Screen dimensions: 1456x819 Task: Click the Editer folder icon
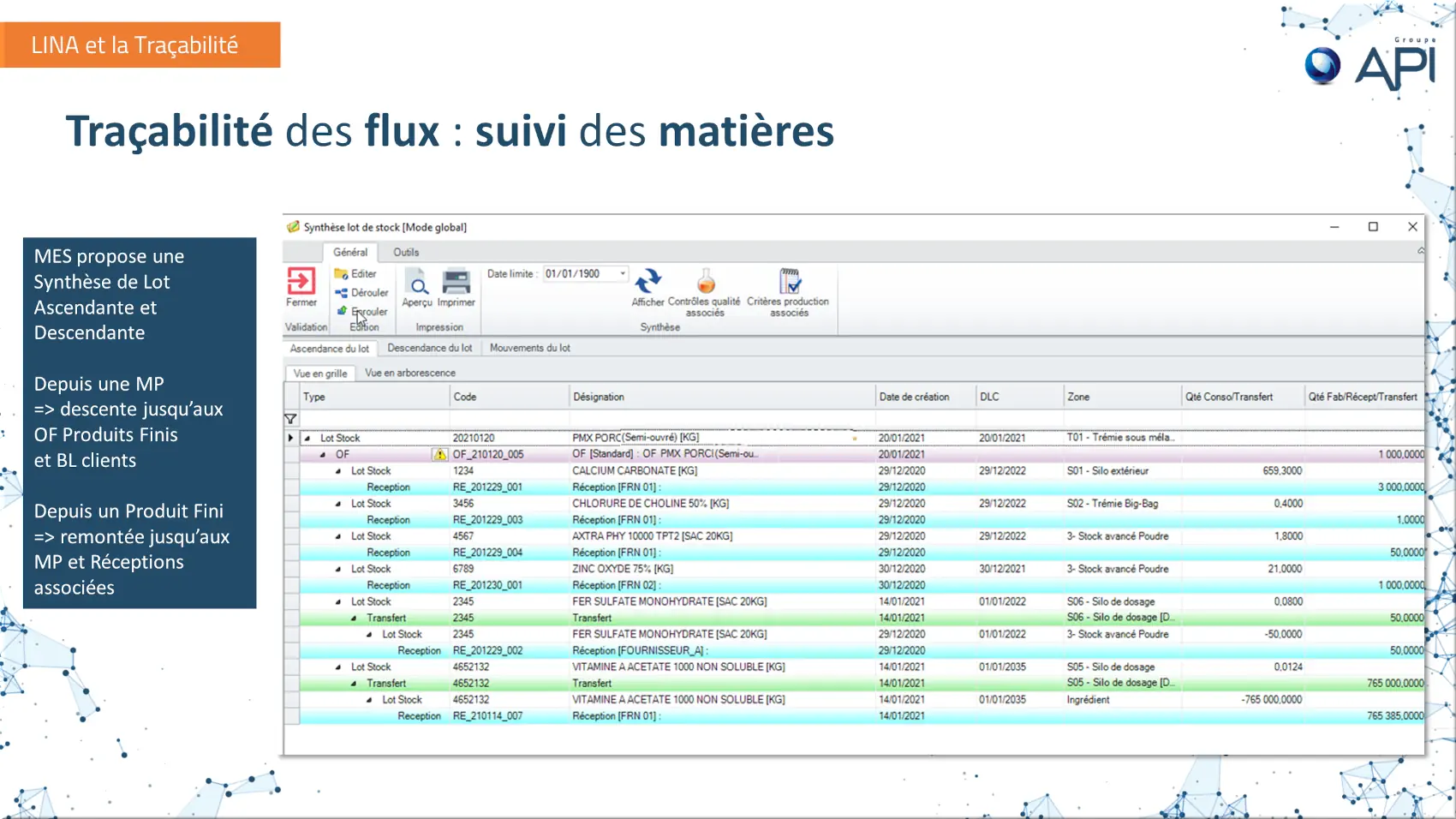click(341, 274)
